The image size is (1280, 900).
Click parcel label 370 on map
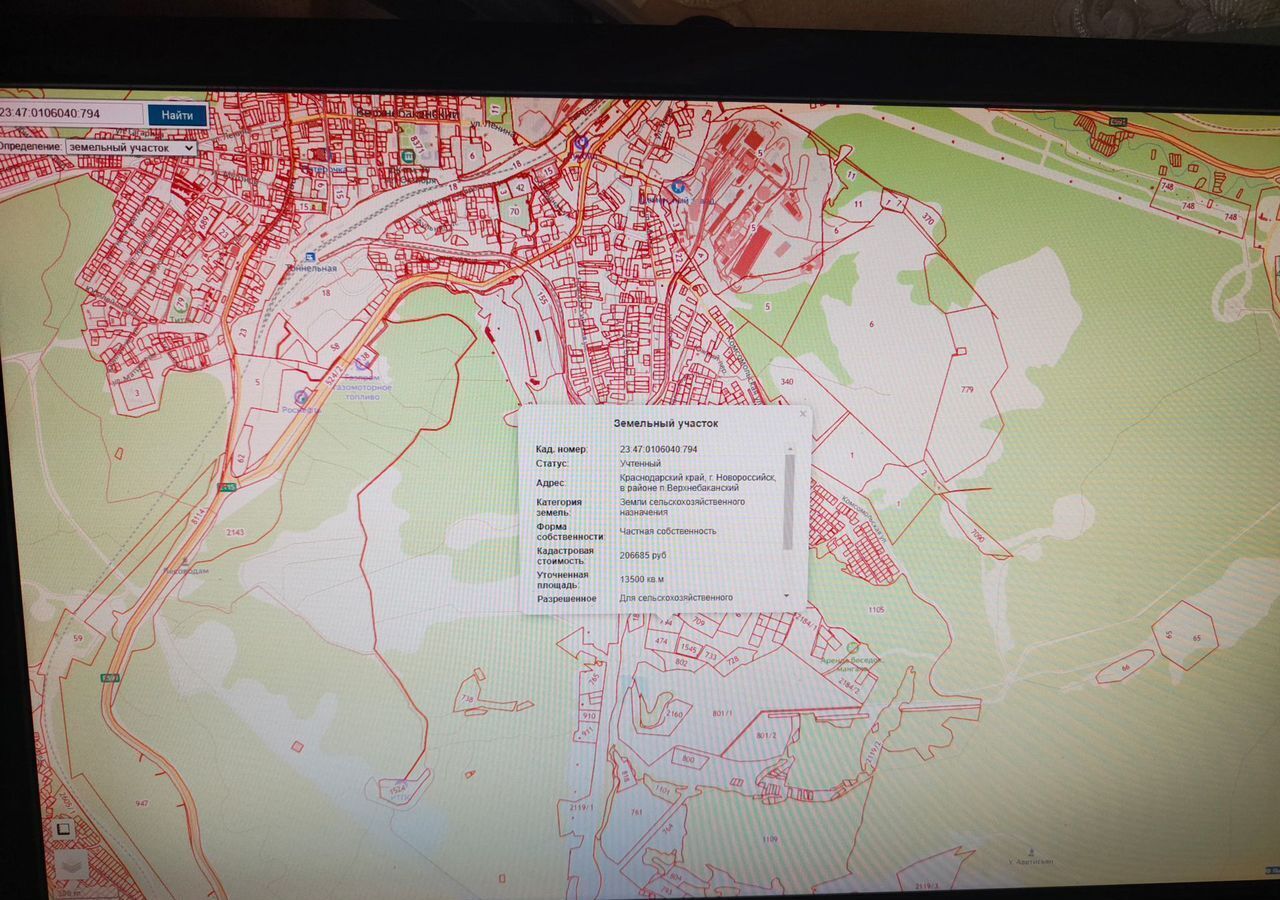pyautogui.click(x=927, y=219)
